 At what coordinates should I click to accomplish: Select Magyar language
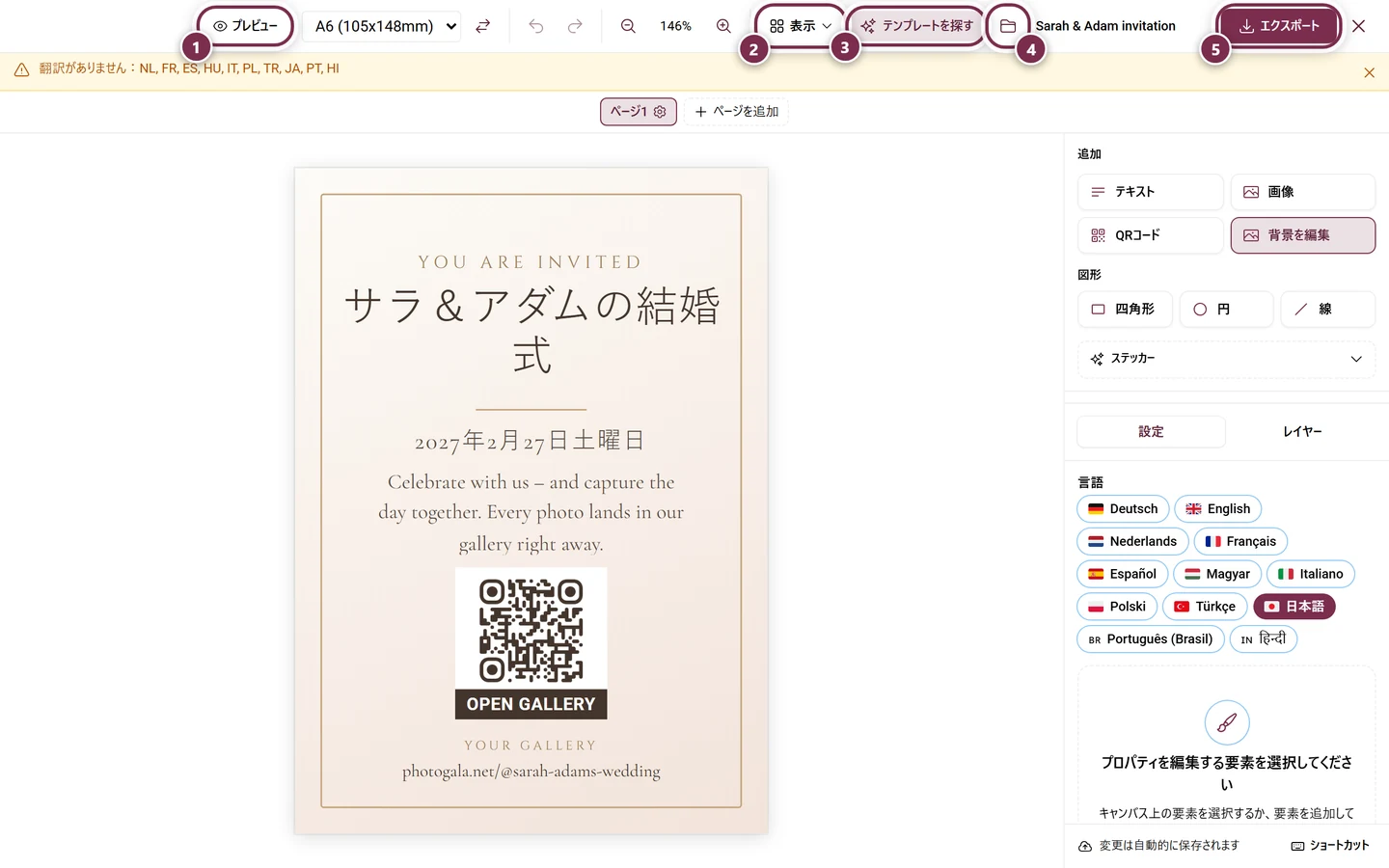tap(1216, 574)
